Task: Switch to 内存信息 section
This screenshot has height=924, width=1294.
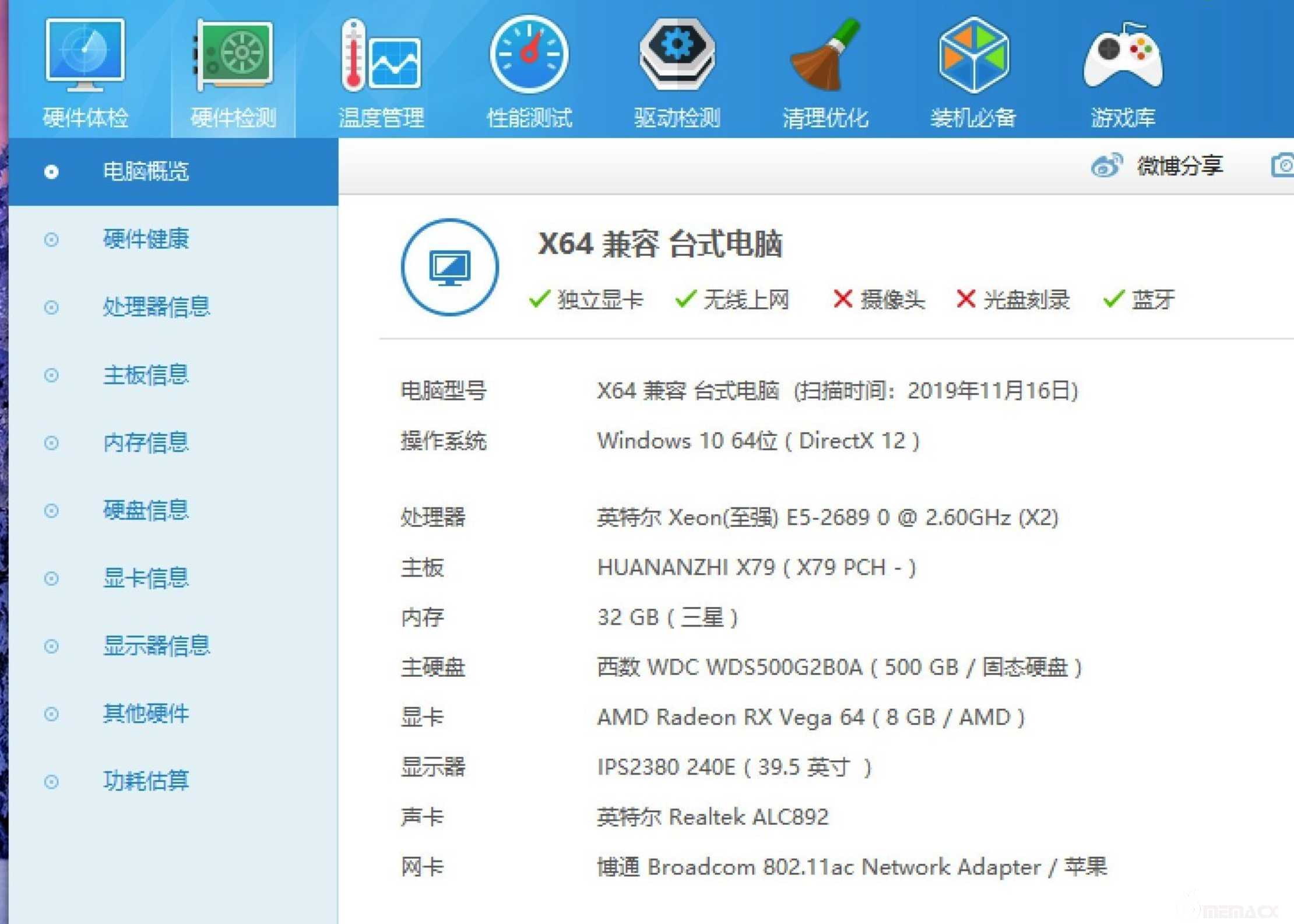Action: (x=146, y=442)
